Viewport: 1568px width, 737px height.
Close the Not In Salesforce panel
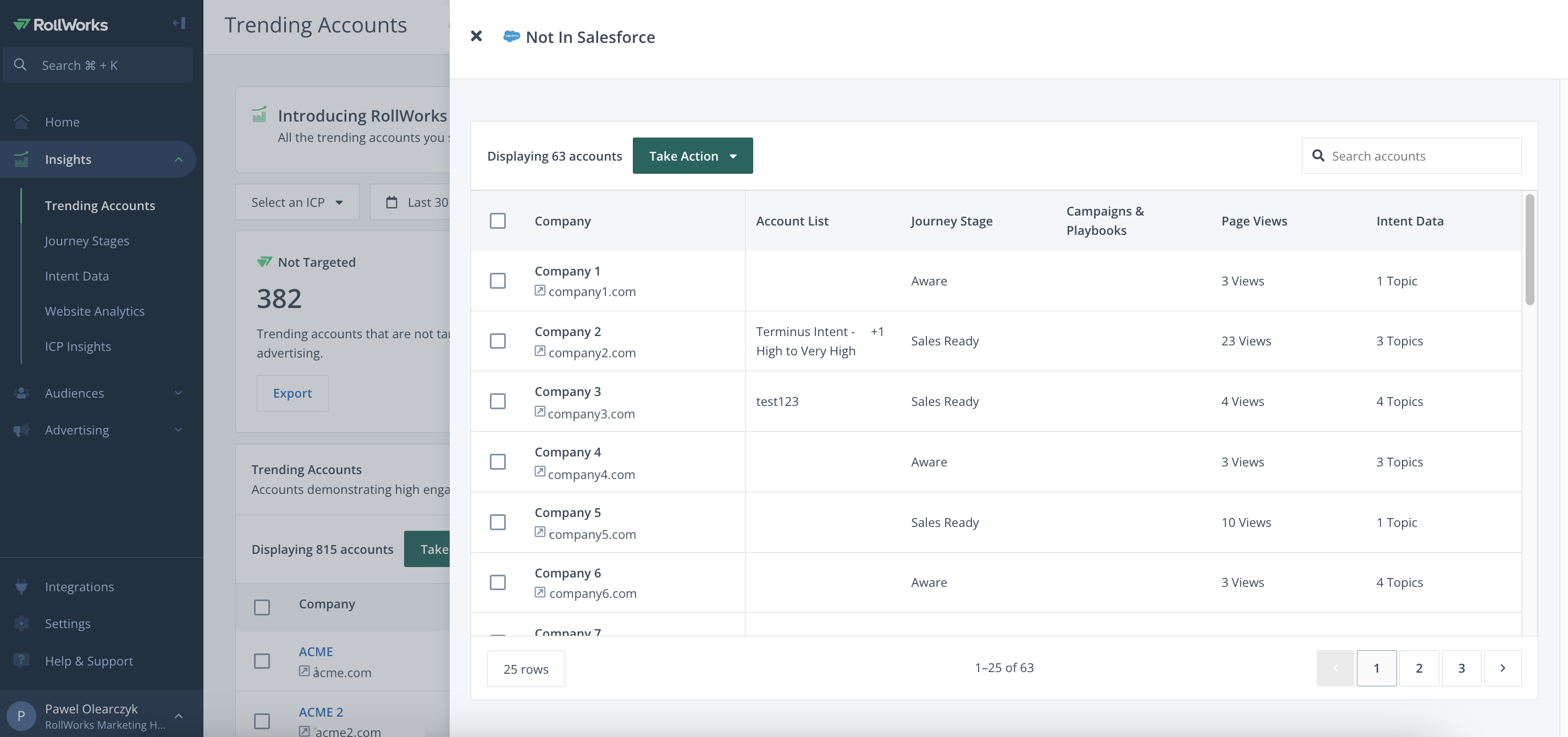tap(477, 36)
